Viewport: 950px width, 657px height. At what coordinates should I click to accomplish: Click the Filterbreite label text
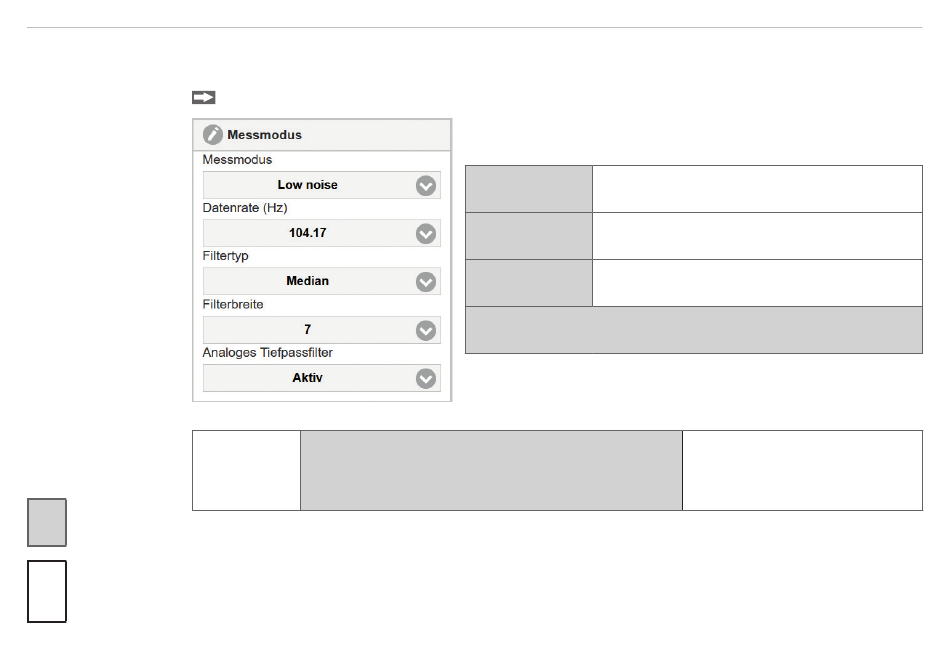233,304
